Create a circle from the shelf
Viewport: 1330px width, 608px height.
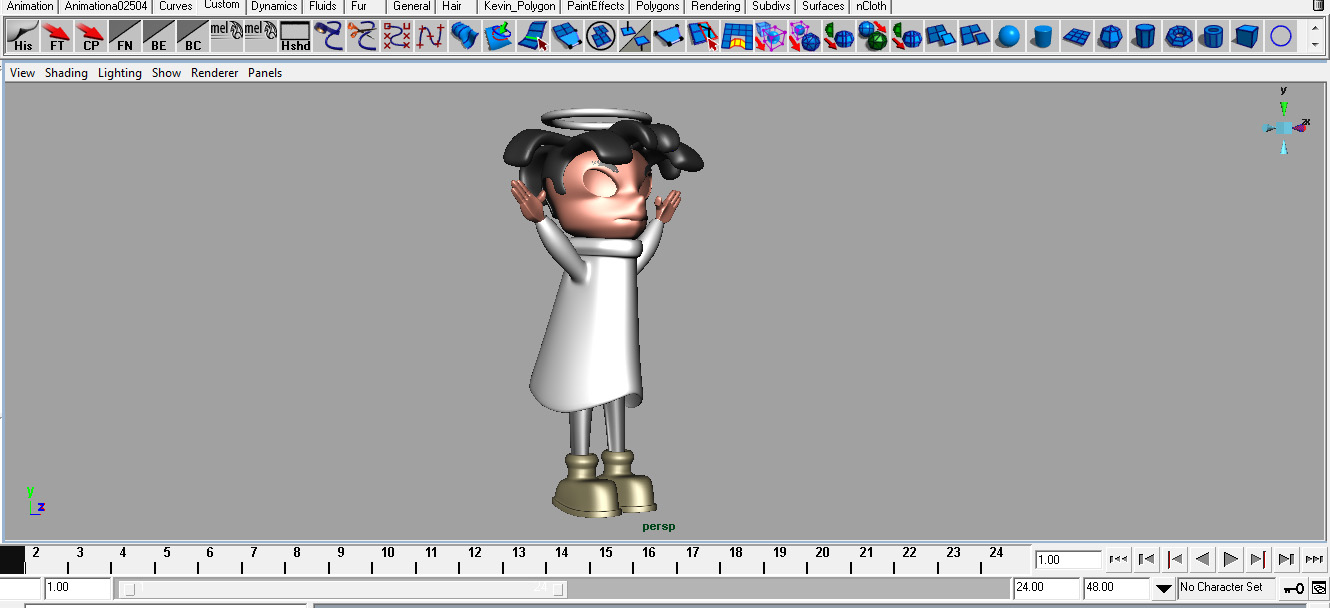point(1280,37)
